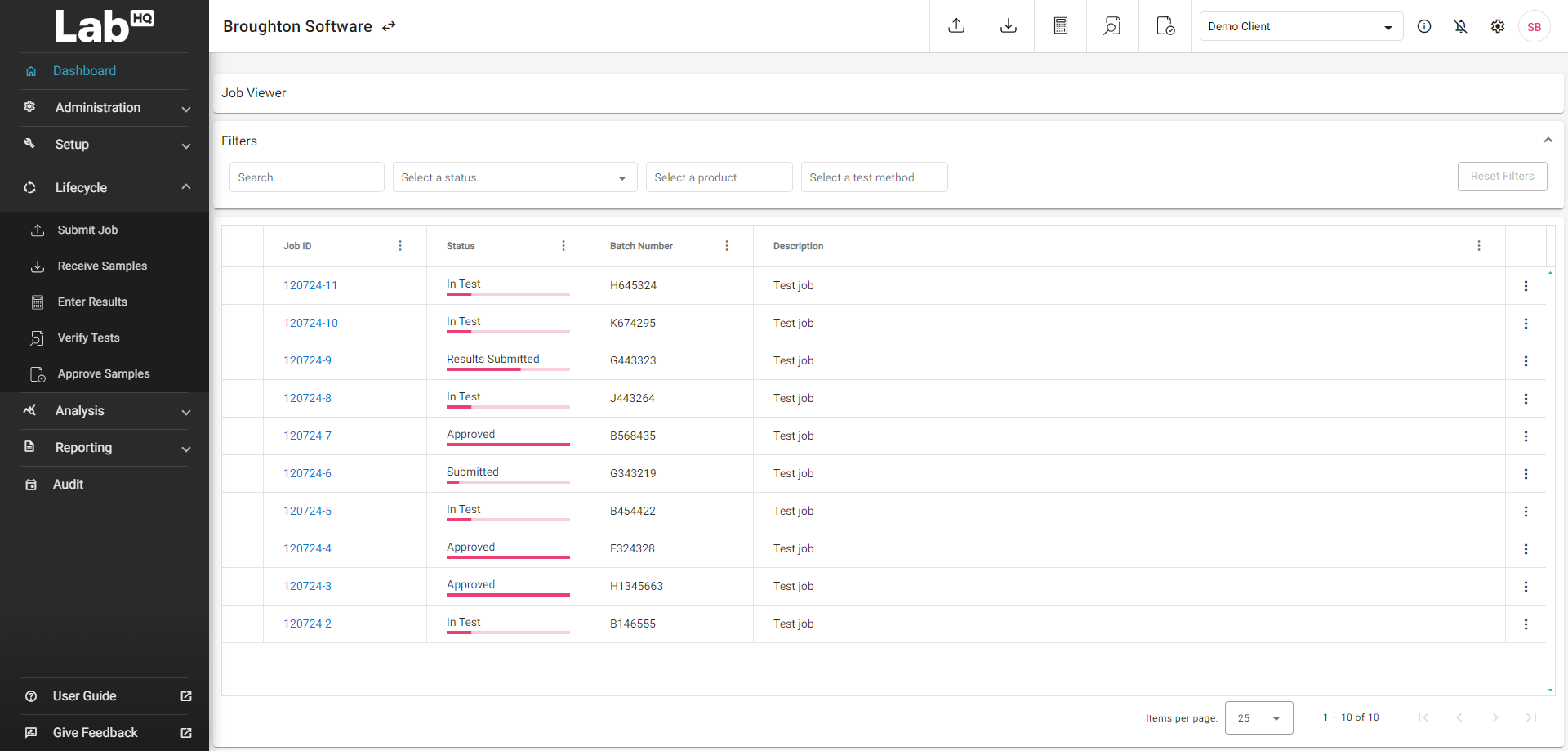This screenshot has width=1568, height=751.
Task: Open the Demo Client dropdown
Action: click(x=1300, y=26)
